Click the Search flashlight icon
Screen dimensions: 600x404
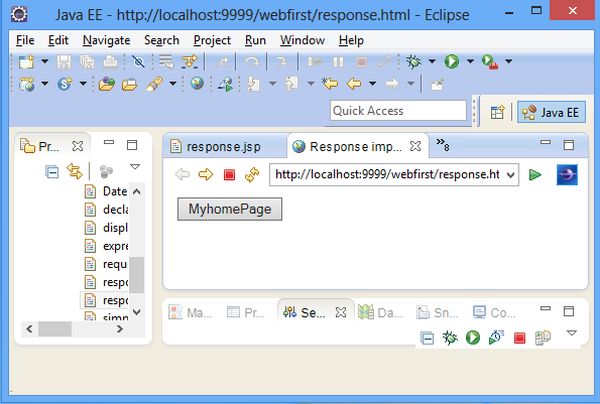coord(154,84)
